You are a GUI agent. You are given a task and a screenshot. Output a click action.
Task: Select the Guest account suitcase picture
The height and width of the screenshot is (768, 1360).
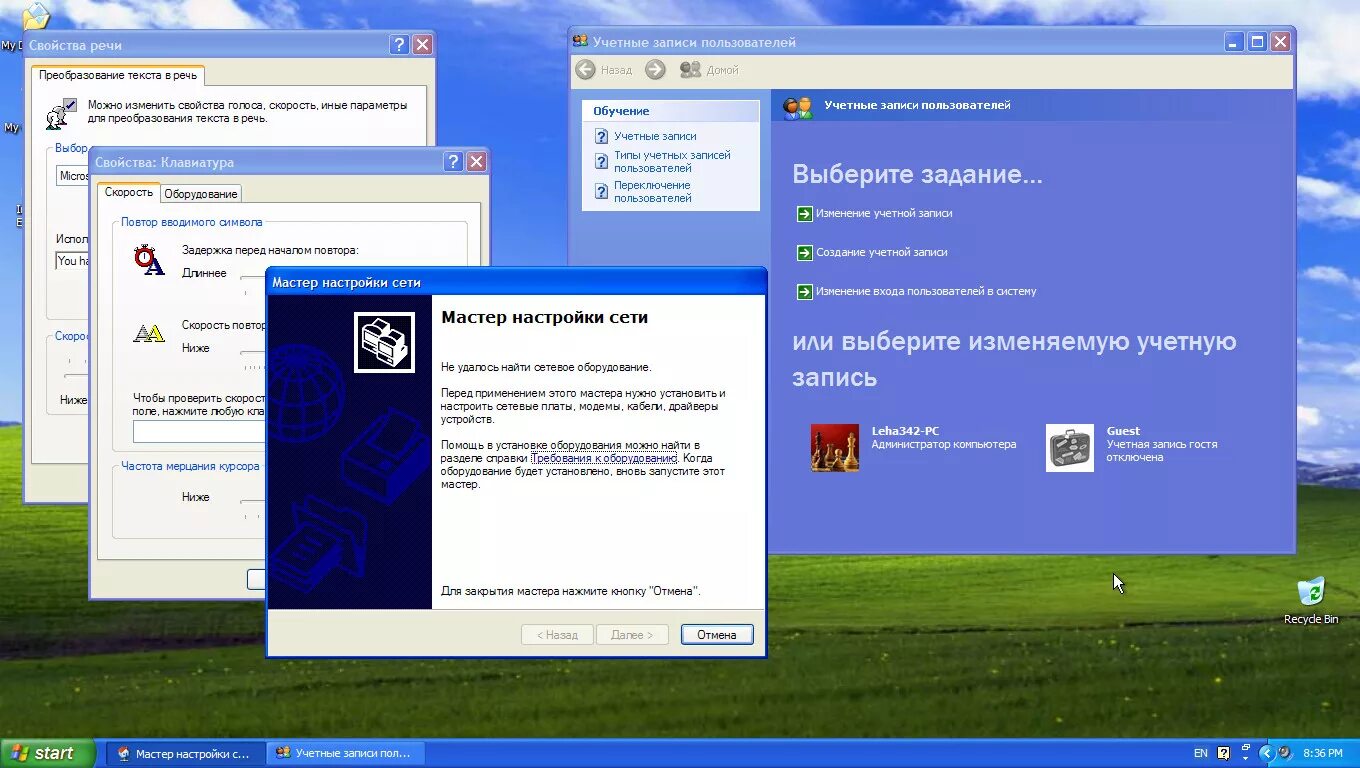click(1070, 447)
